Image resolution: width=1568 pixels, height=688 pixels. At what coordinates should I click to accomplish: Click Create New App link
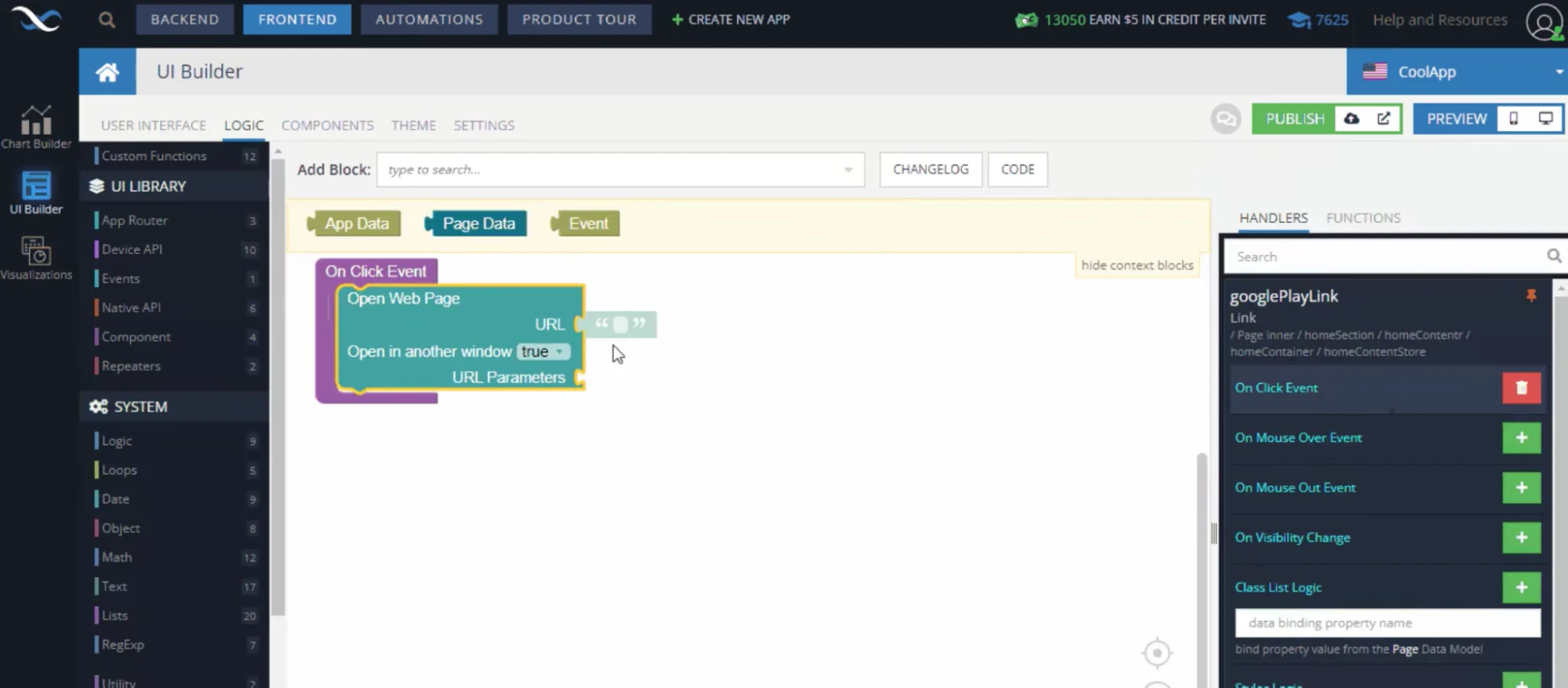[731, 20]
